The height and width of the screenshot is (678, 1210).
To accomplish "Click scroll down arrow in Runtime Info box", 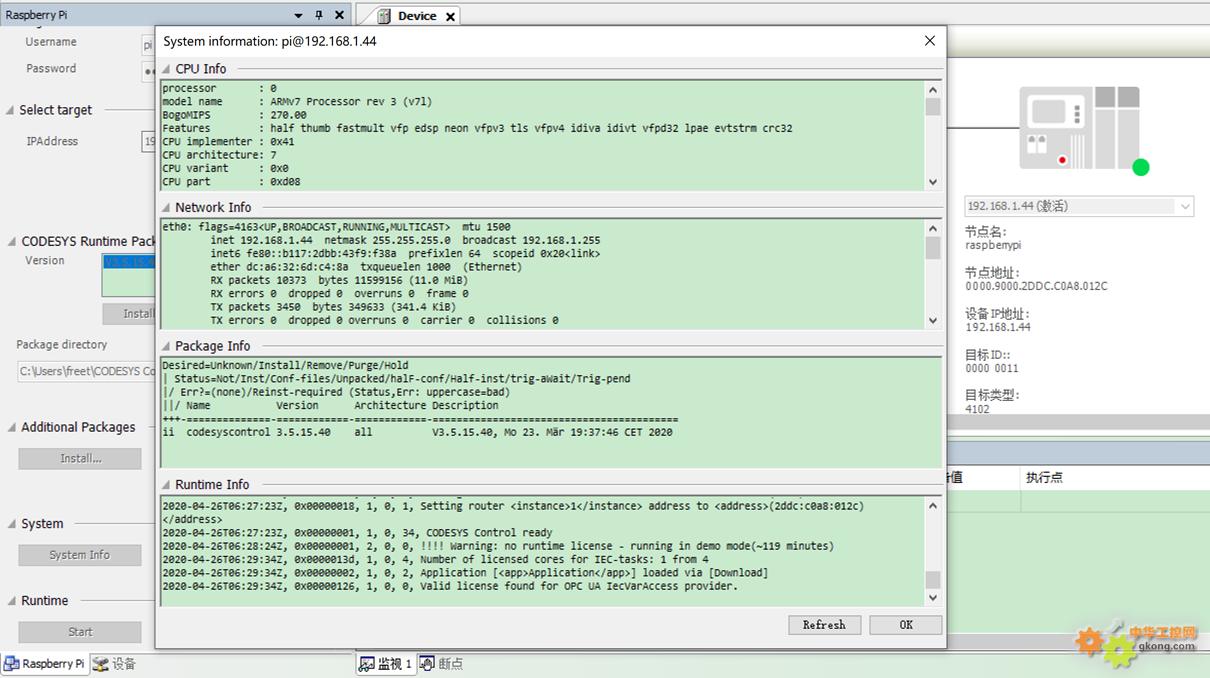I will point(933,597).
